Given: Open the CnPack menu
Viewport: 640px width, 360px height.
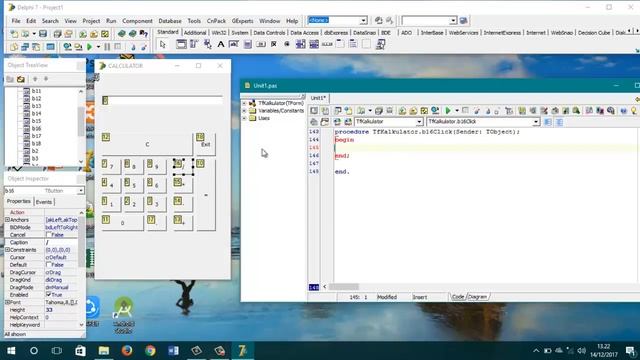Looking at the screenshot, I should [216, 21].
